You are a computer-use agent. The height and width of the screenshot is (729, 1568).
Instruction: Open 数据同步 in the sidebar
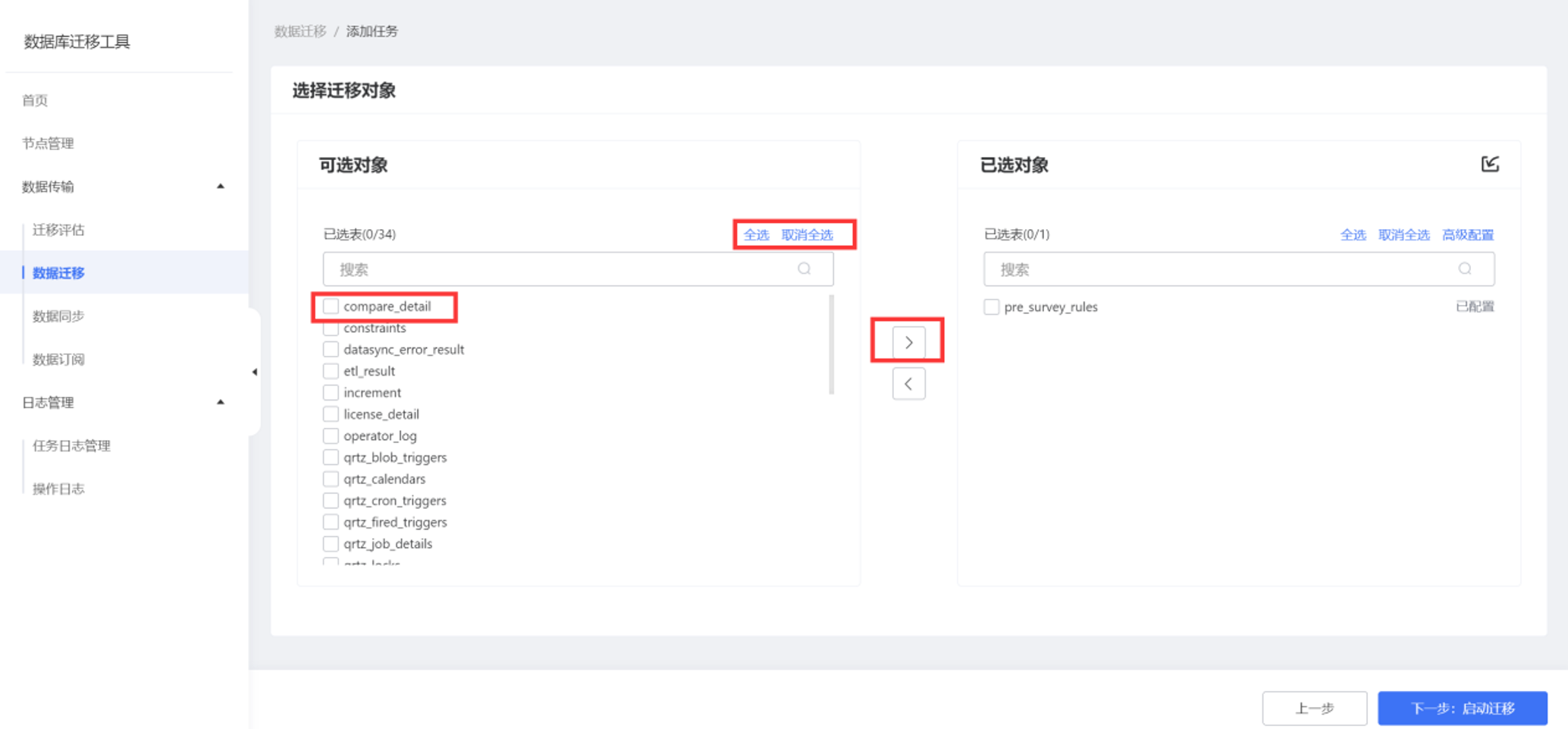tap(58, 316)
